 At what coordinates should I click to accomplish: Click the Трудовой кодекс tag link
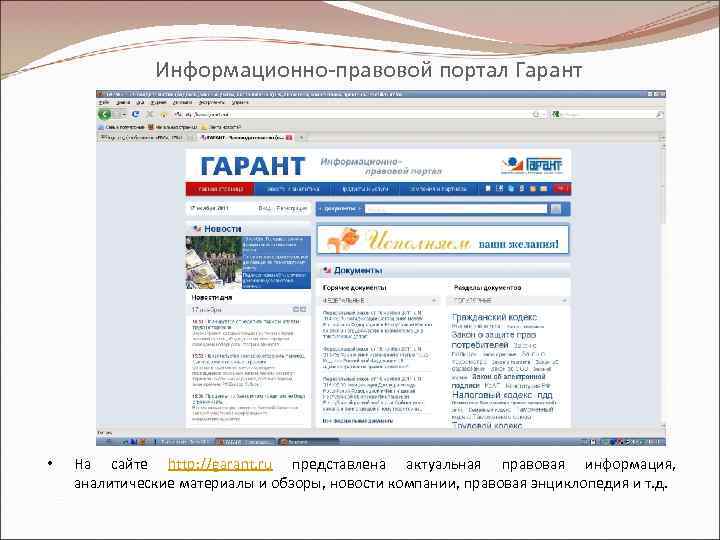click(x=487, y=425)
